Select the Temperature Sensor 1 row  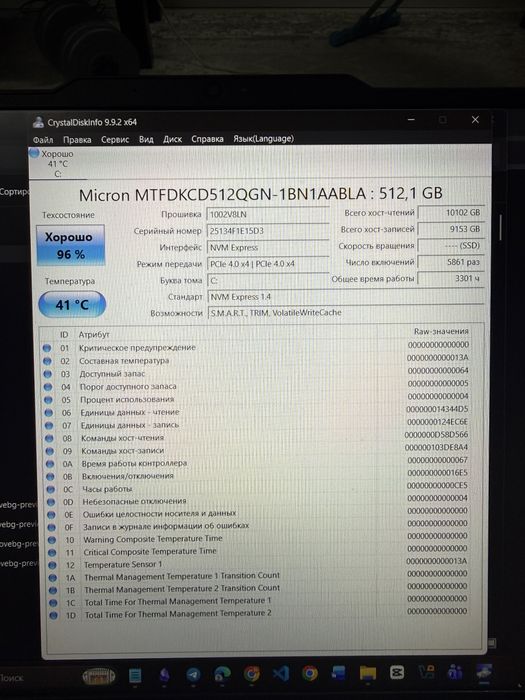pos(257,564)
